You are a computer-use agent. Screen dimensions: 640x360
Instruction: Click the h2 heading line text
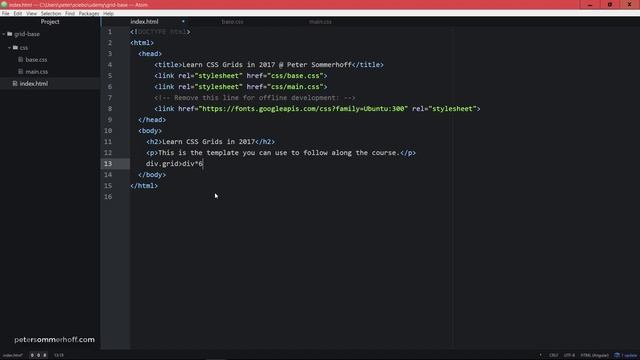[209, 142]
